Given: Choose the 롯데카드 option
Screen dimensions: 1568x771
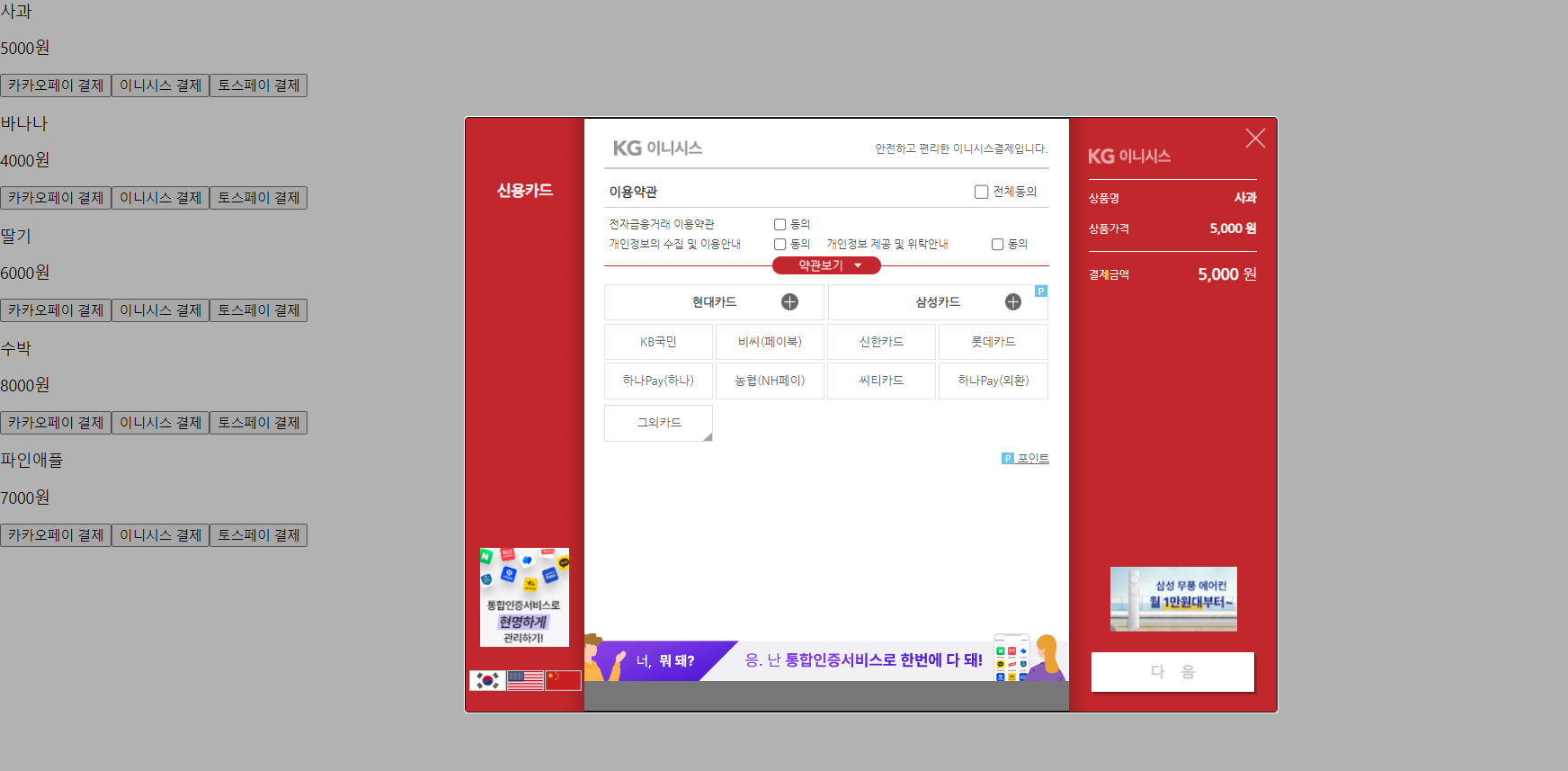Looking at the screenshot, I should coord(993,342).
